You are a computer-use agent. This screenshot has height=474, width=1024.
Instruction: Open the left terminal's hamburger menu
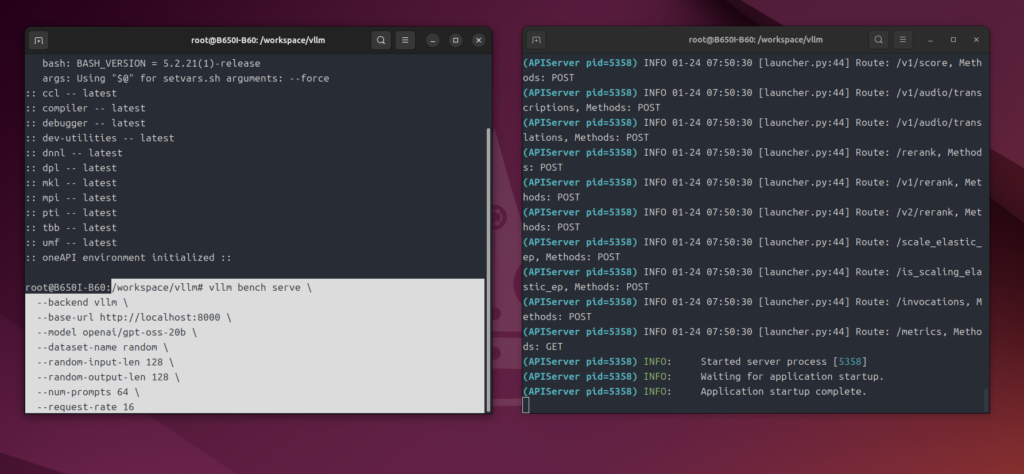(x=405, y=41)
